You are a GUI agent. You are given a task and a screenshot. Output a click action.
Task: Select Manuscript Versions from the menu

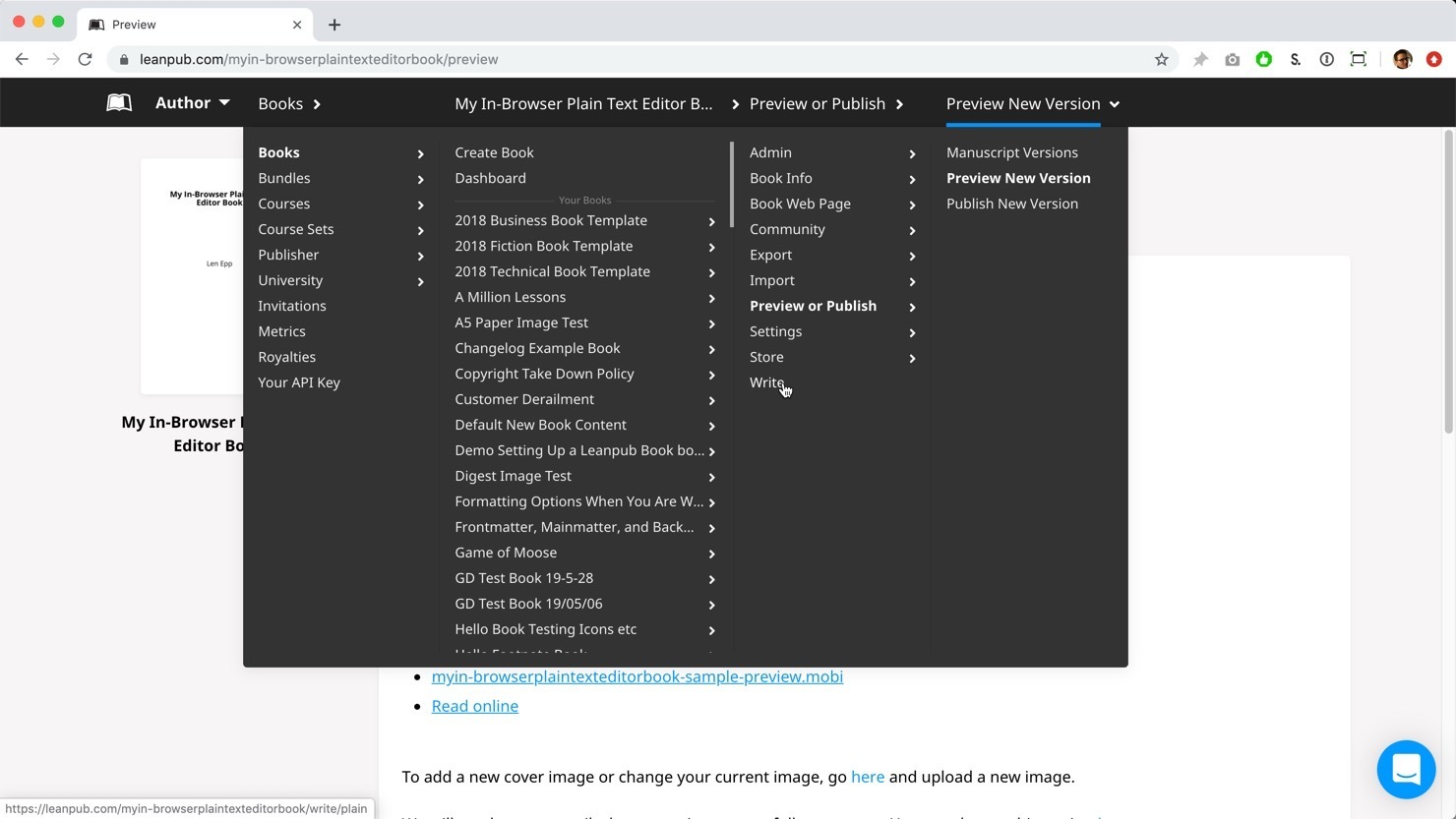click(1011, 152)
